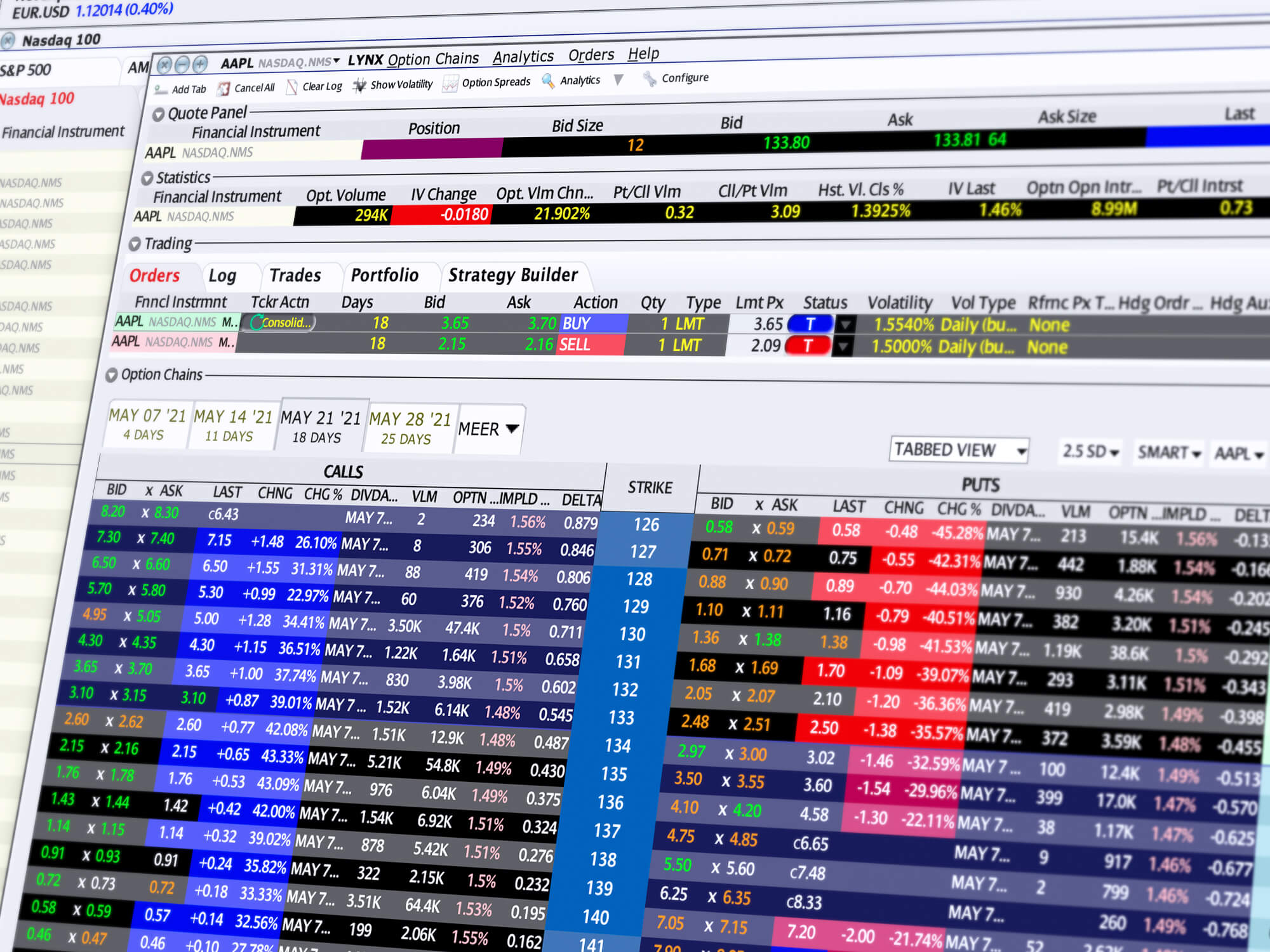Image resolution: width=1270 pixels, height=952 pixels.
Task: Expand toolbar overflow arrow next to Analytics
Action: (x=619, y=79)
